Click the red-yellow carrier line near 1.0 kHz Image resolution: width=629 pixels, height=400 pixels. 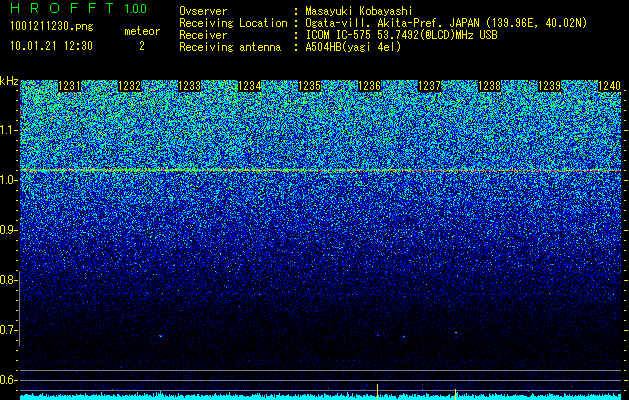click(x=321, y=171)
